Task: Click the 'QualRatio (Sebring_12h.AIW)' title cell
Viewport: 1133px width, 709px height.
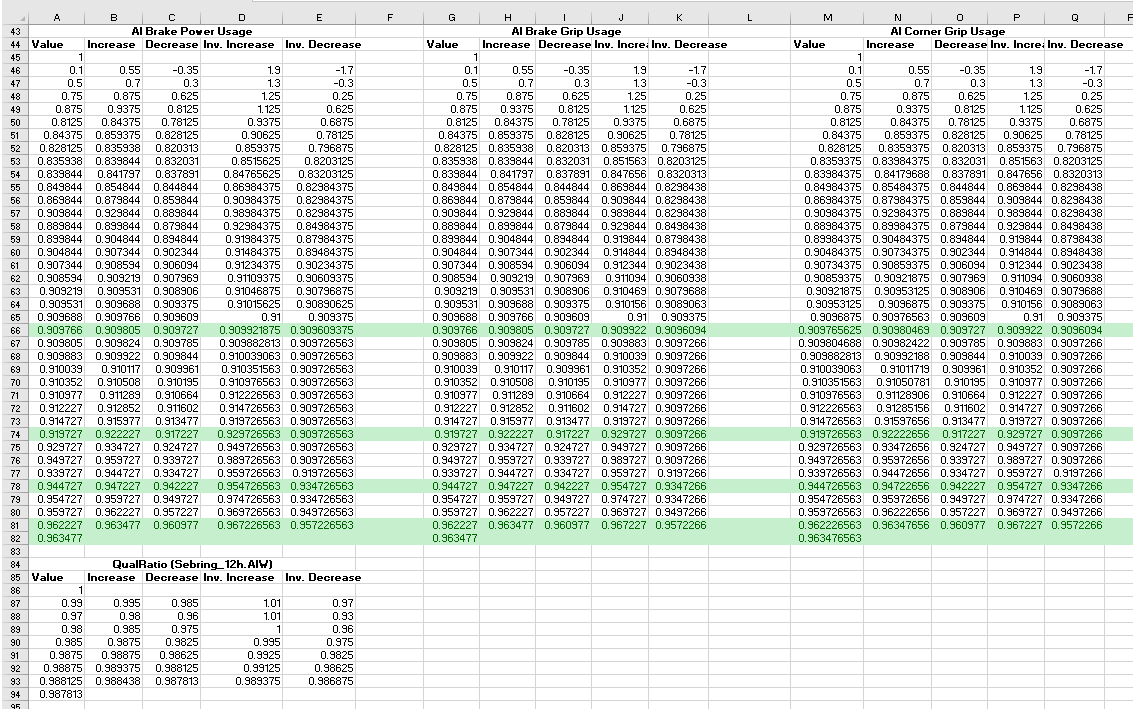Action: tap(192, 564)
